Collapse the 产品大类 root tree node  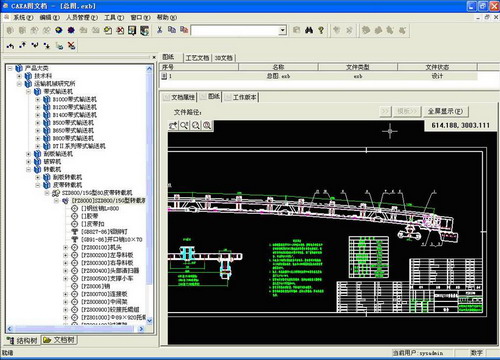10,68
